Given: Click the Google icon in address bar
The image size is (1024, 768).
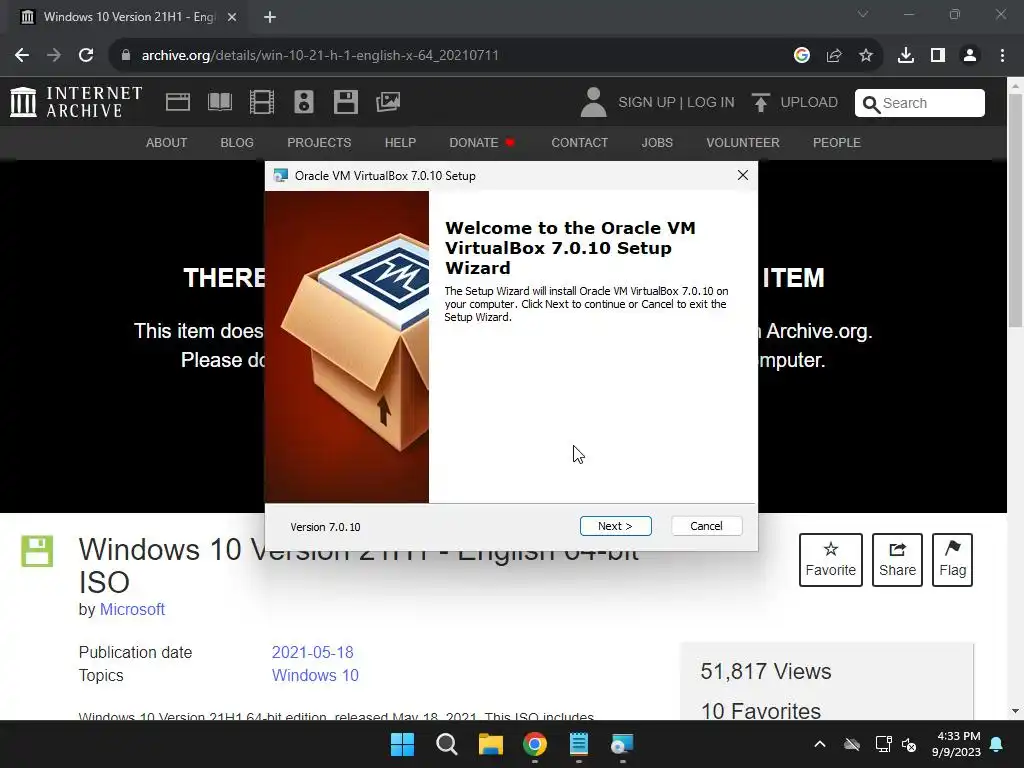Looking at the screenshot, I should 802,55.
